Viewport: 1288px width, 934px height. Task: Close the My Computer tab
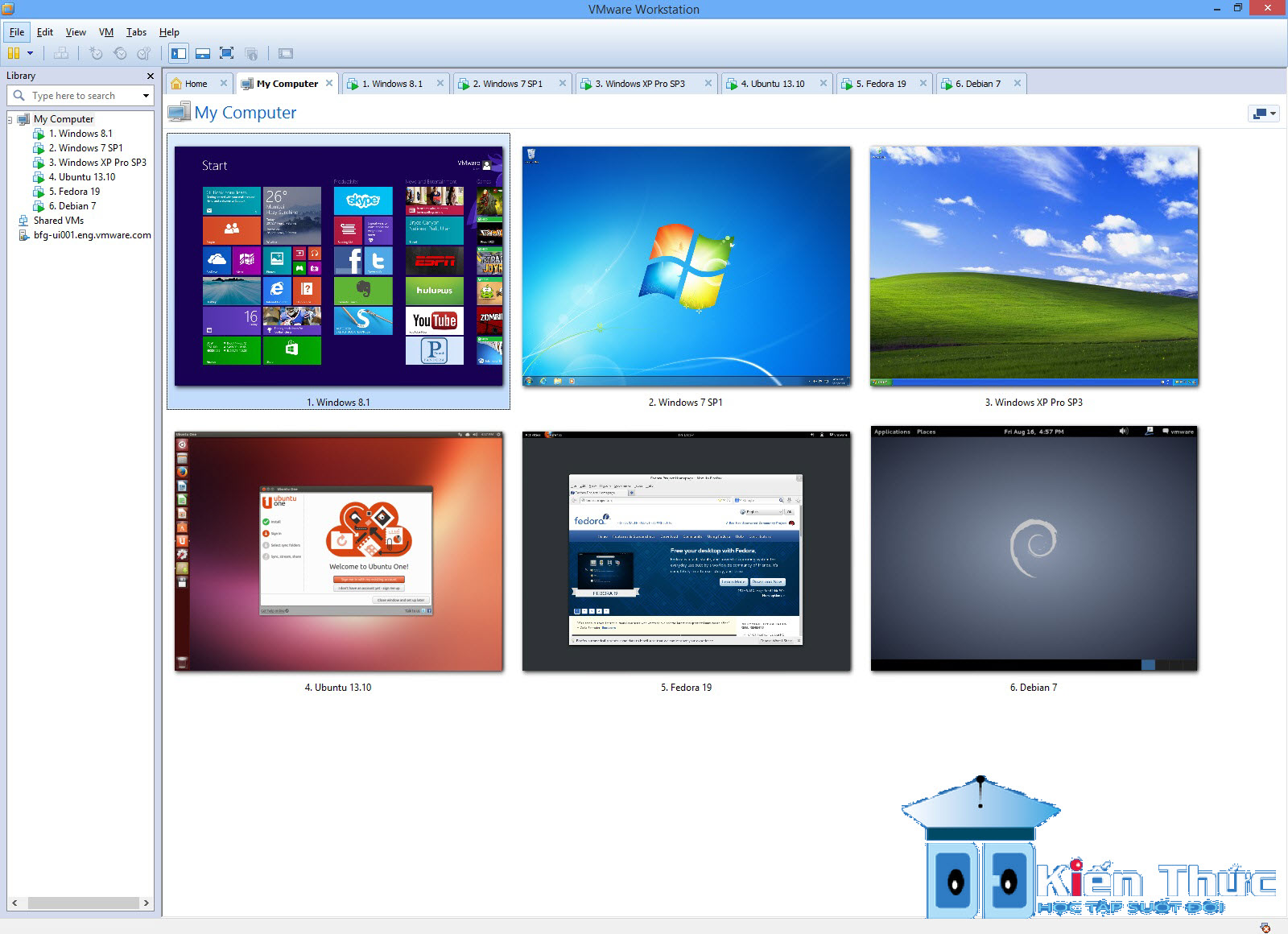[x=329, y=83]
